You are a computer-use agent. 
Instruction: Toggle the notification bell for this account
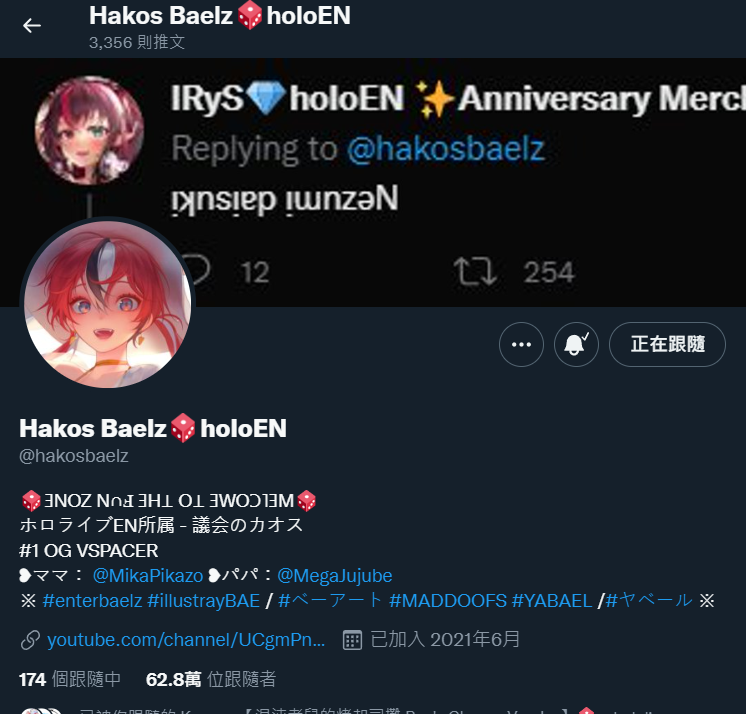576,344
